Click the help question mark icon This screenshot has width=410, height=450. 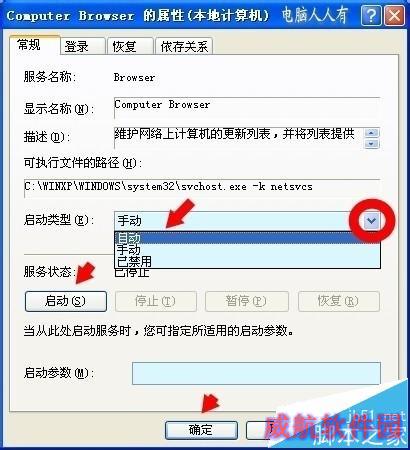click(x=371, y=15)
